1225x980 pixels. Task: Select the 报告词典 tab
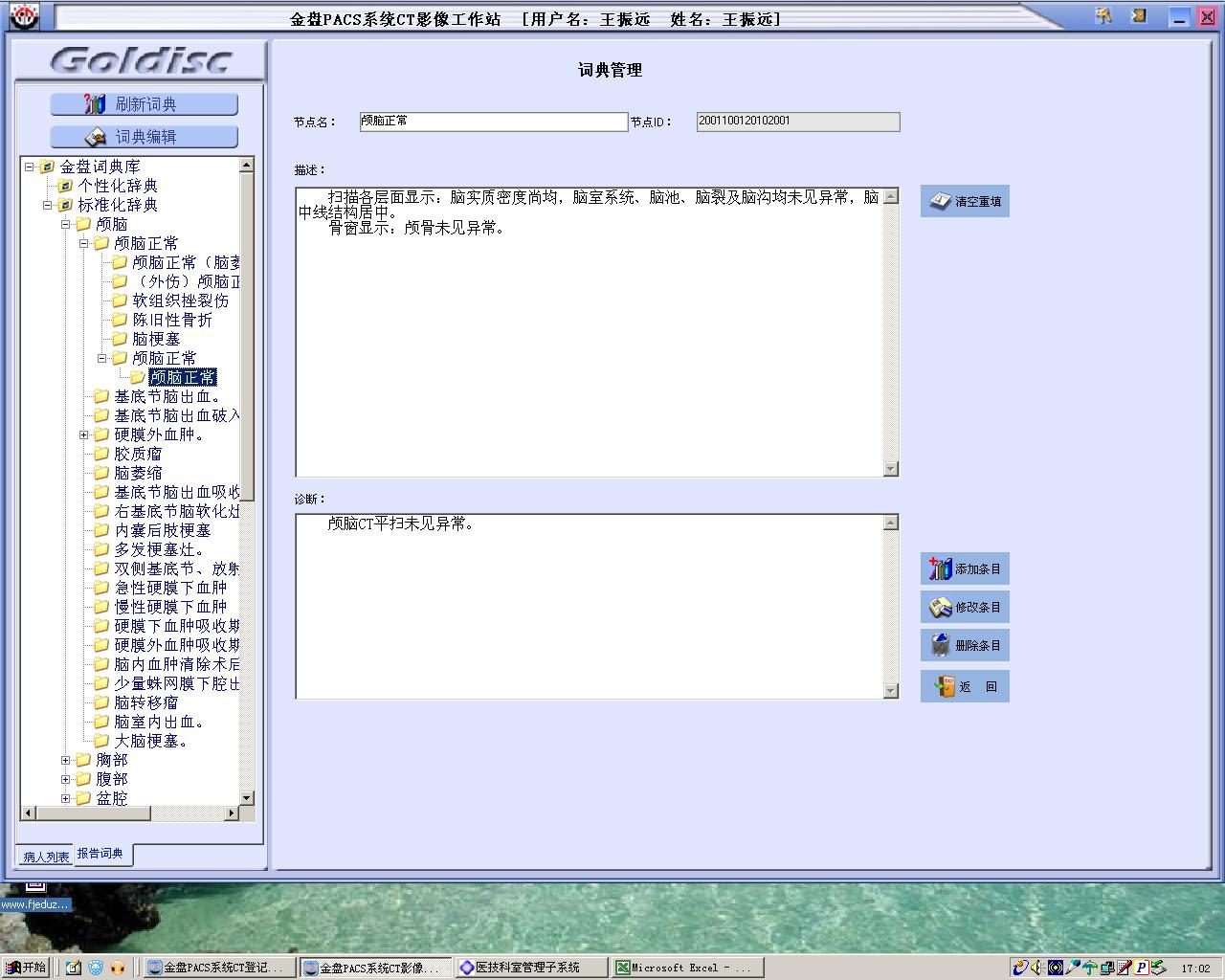tap(100, 854)
